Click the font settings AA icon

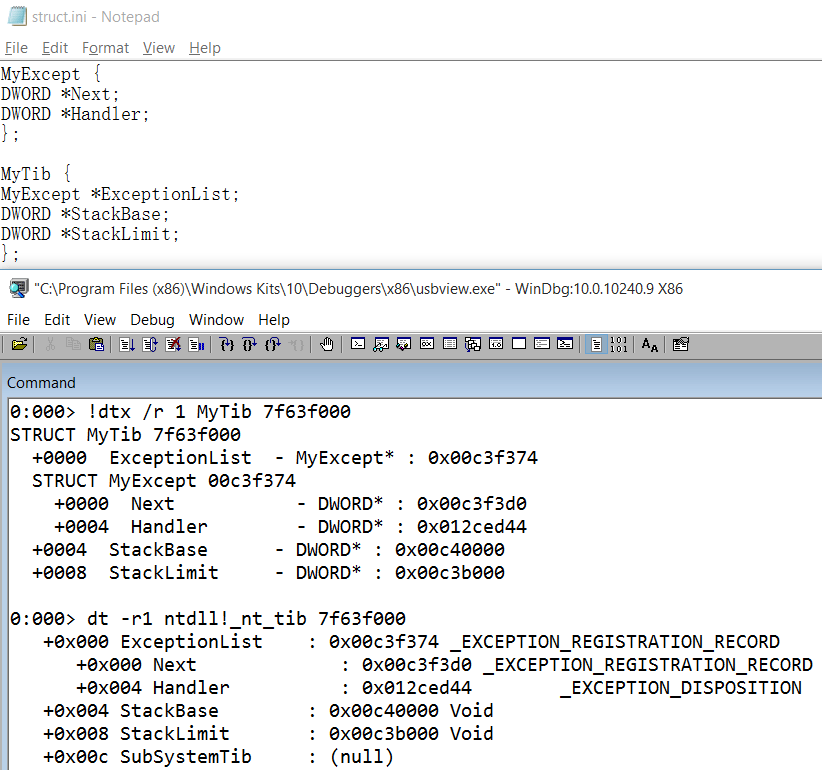pos(648,343)
